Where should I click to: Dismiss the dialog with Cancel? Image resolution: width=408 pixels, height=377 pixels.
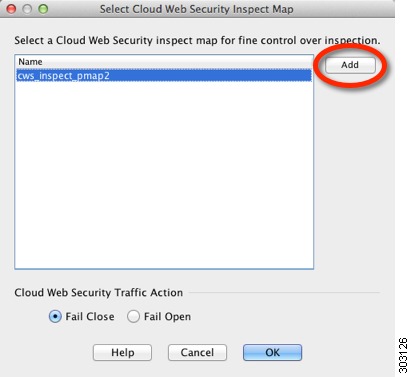[x=197, y=352]
